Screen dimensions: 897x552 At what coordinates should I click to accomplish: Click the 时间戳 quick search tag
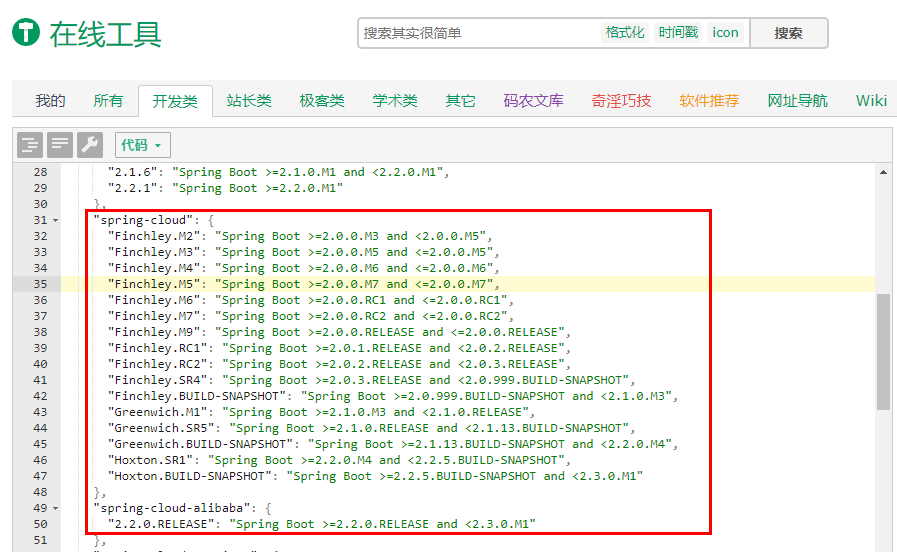click(x=678, y=33)
